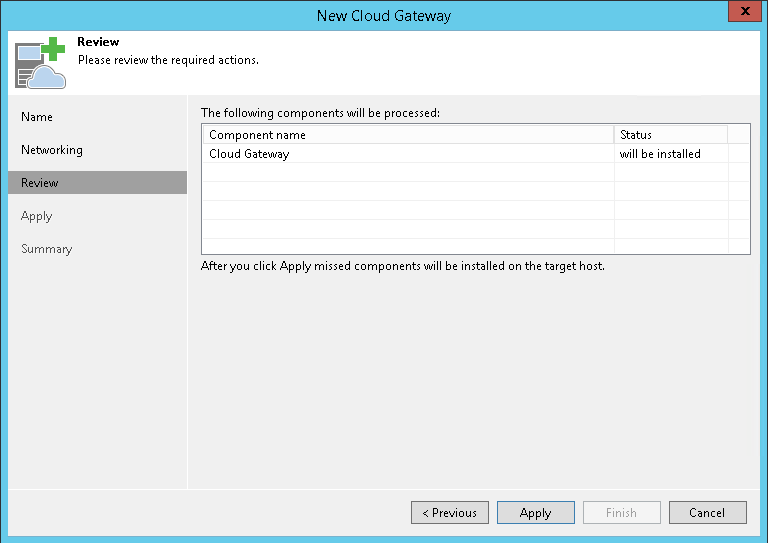
Task: Click the bold Review heading
Action: point(98,42)
